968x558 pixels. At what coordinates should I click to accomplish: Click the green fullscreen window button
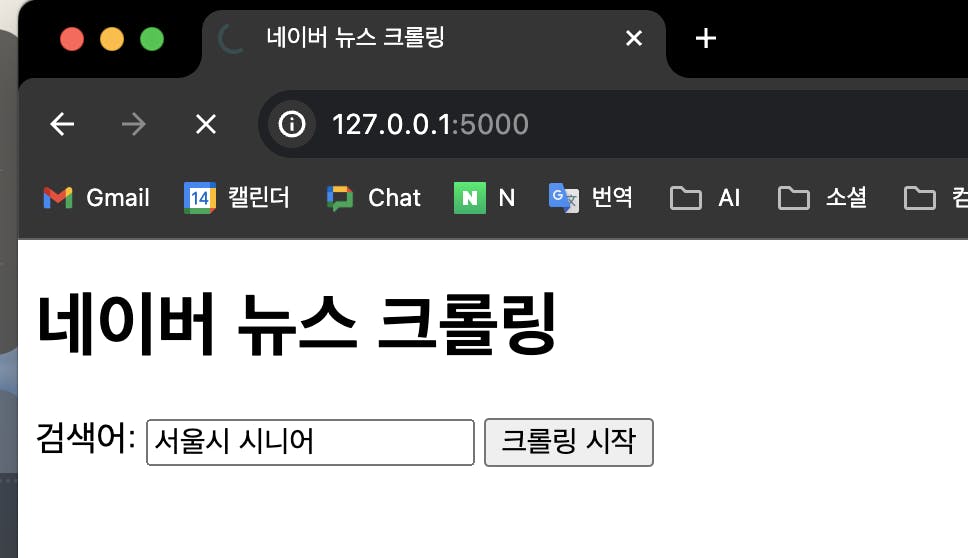(x=152, y=39)
